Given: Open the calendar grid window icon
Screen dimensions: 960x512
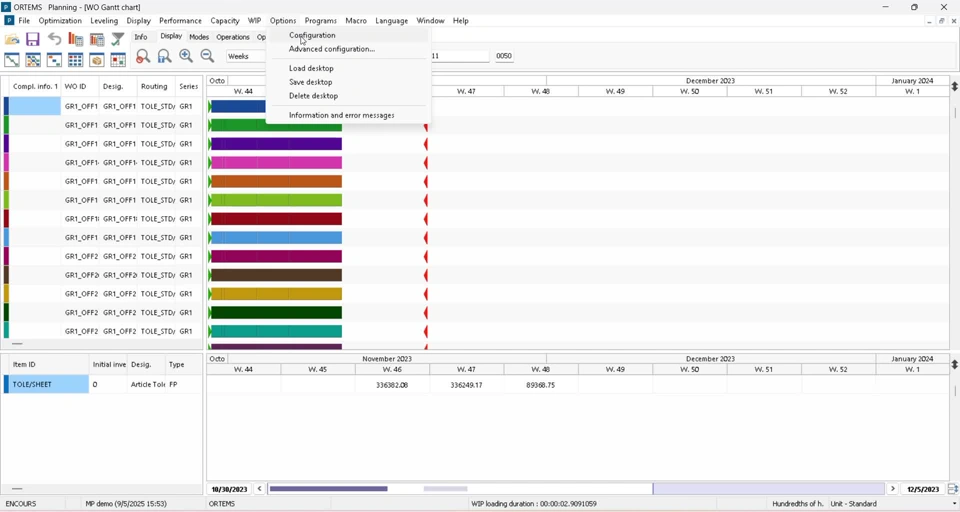Looking at the screenshot, I should coord(118,59).
